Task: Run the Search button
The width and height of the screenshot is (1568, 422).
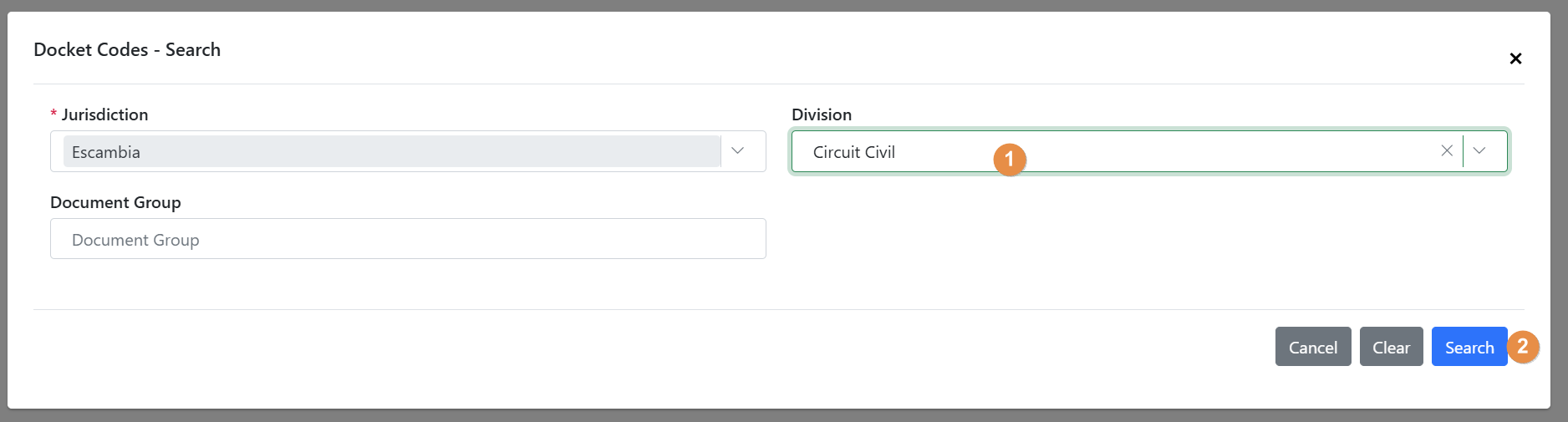Action: 1469,347
